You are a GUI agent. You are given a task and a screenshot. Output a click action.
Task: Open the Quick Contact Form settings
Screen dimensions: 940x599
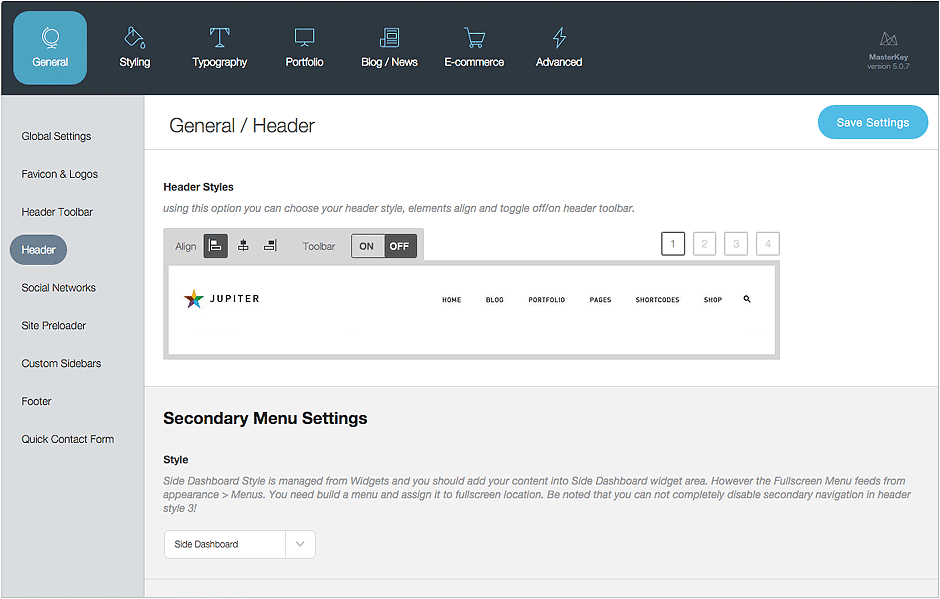coord(68,439)
